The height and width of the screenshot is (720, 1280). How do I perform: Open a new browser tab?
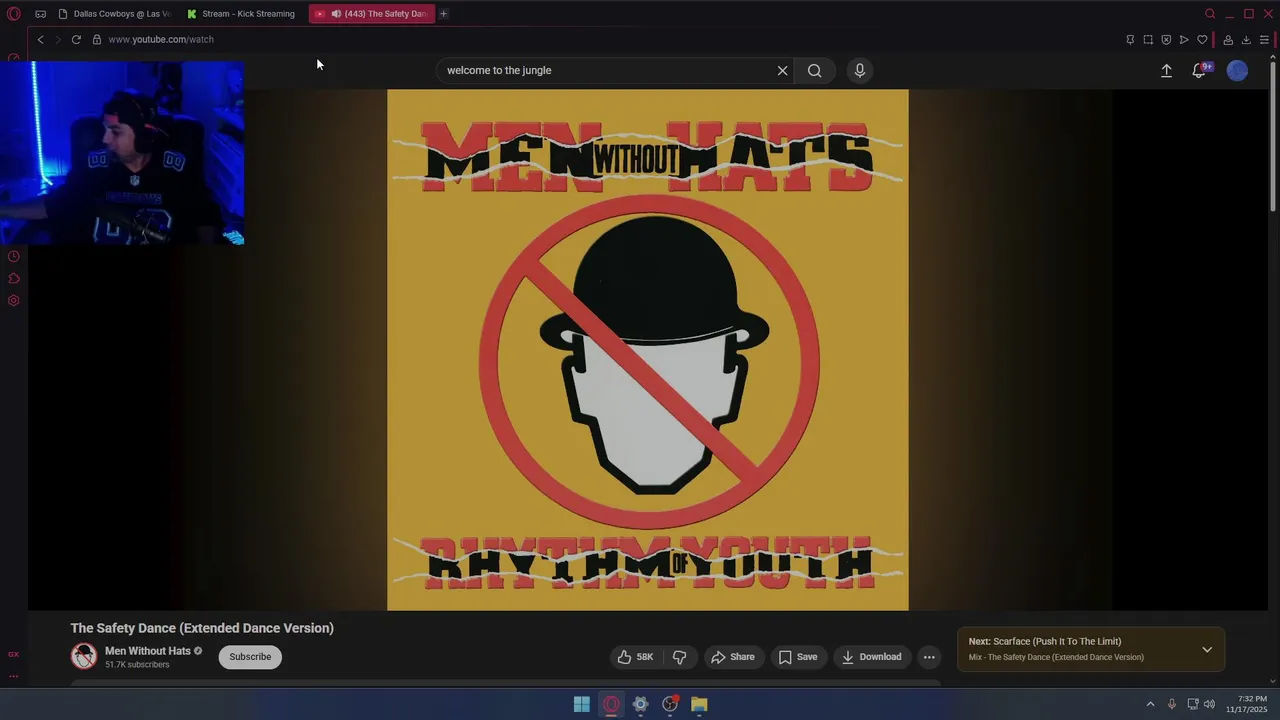click(443, 14)
